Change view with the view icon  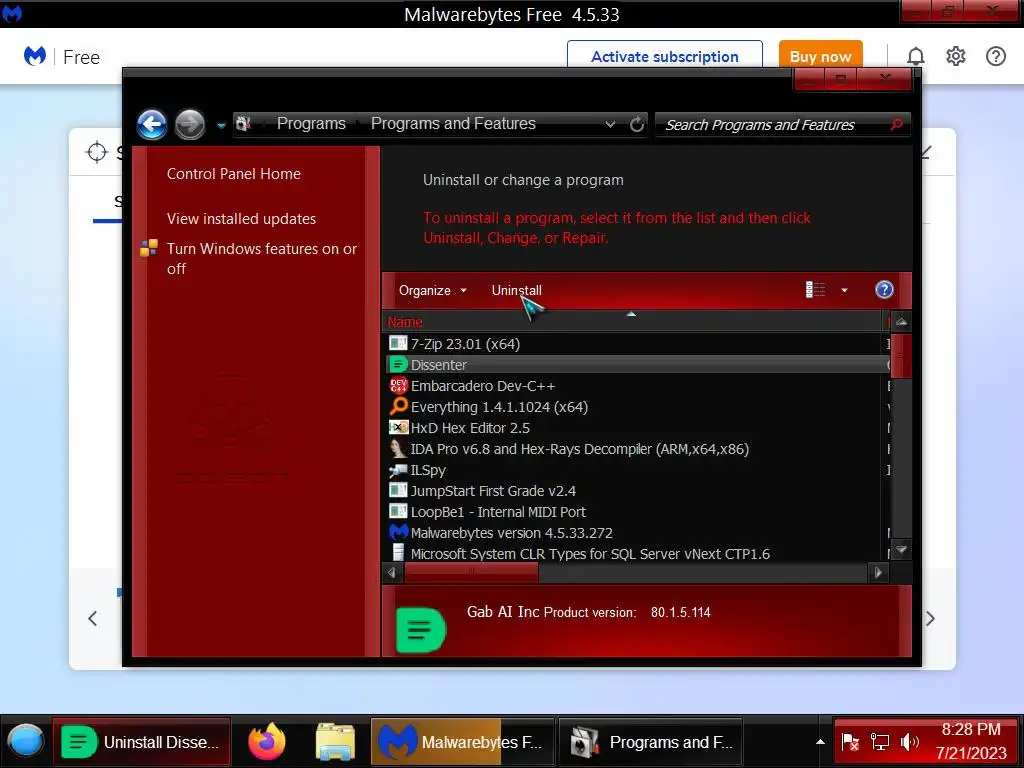point(815,289)
